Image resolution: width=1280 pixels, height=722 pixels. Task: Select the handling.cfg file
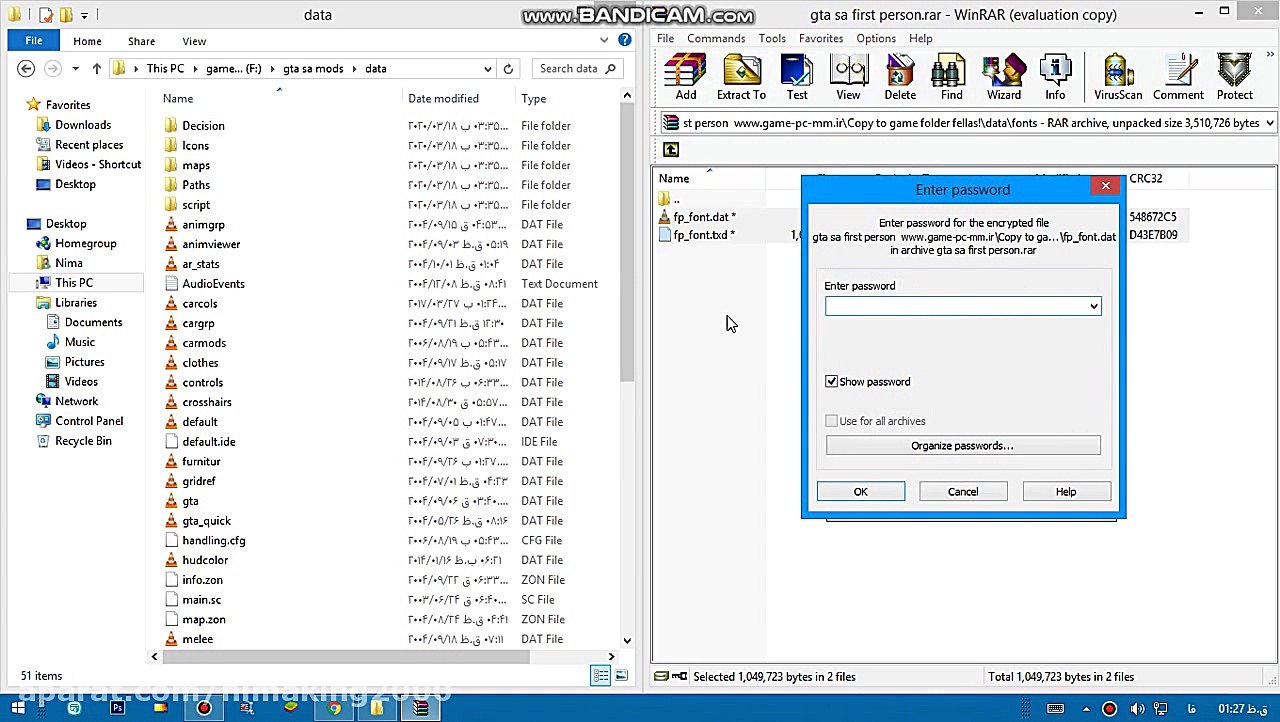click(213, 540)
